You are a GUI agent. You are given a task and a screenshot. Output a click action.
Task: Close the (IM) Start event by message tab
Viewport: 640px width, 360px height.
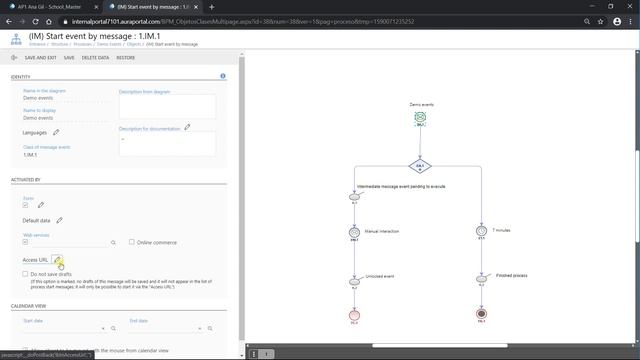(x=196, y=7)
